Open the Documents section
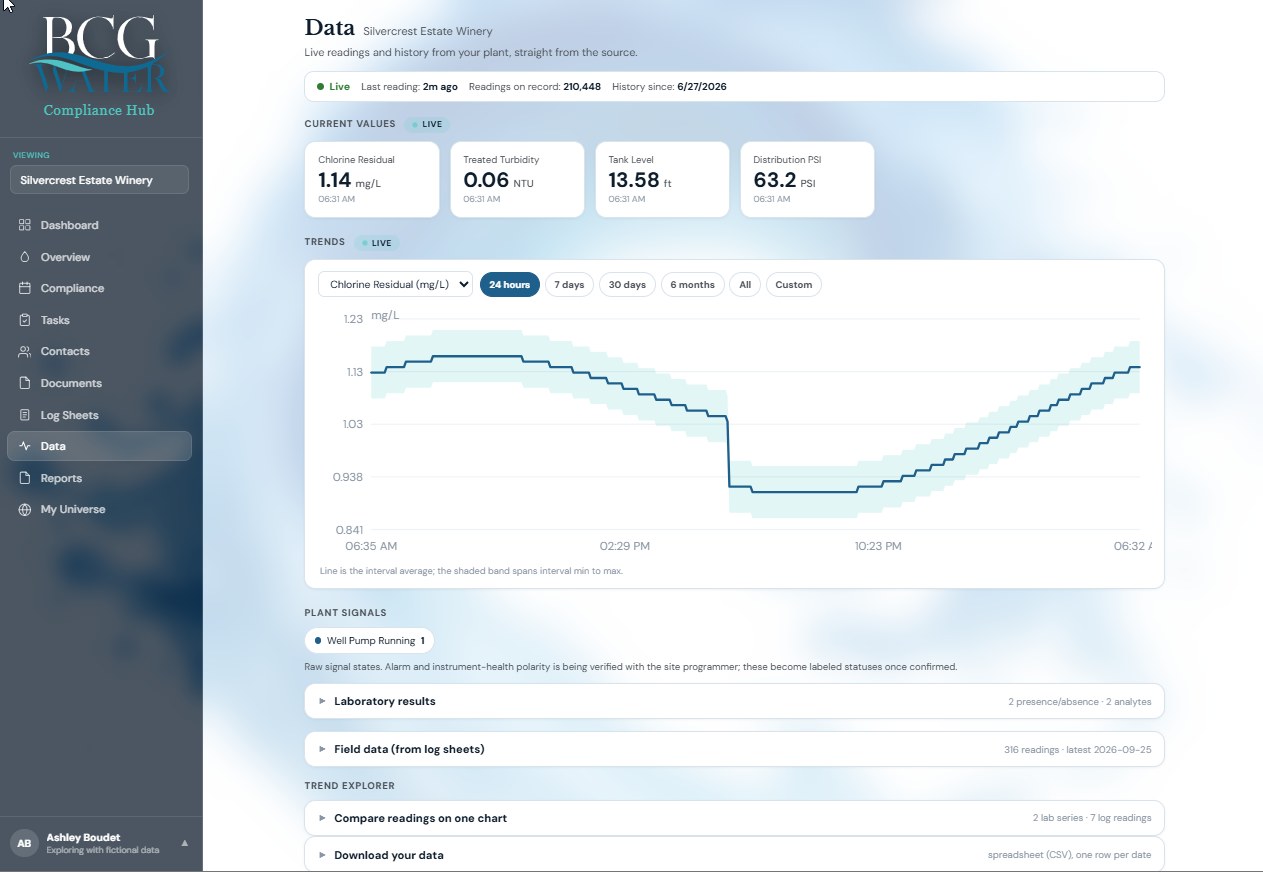Viewport: 1263px width, 872px height. point(99,383)
